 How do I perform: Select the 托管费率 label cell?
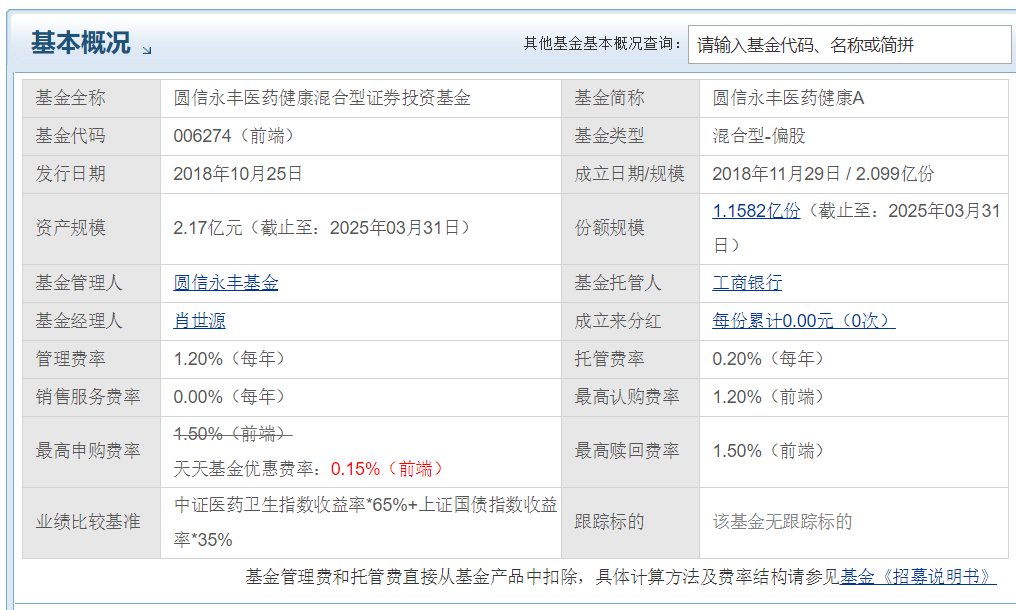click(630, 358)
